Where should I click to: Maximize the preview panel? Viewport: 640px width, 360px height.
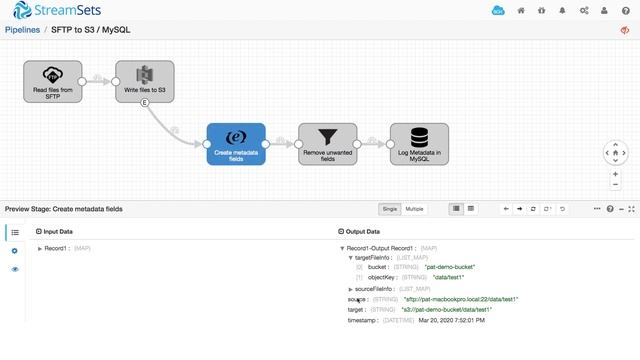coord(631,209)
